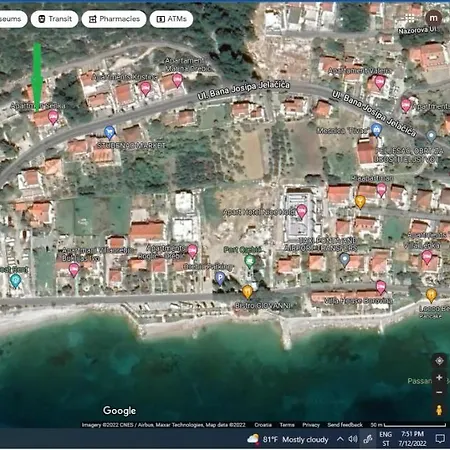Screen dimensions: 450x450
Task: Open the weather widget on taskbar
Action: [288, 439]
